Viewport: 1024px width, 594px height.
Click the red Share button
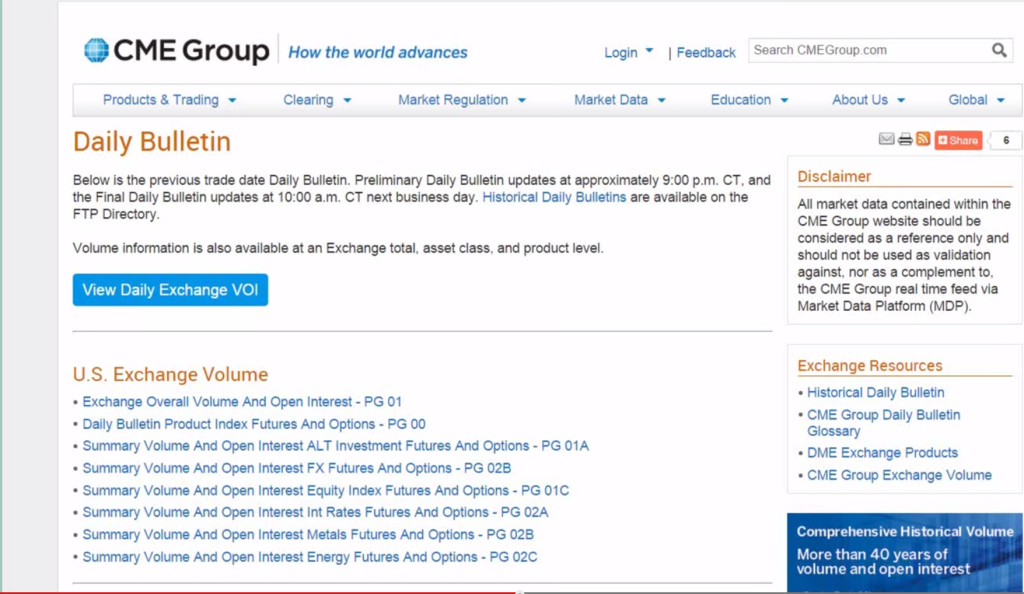[x=958, y=140]
